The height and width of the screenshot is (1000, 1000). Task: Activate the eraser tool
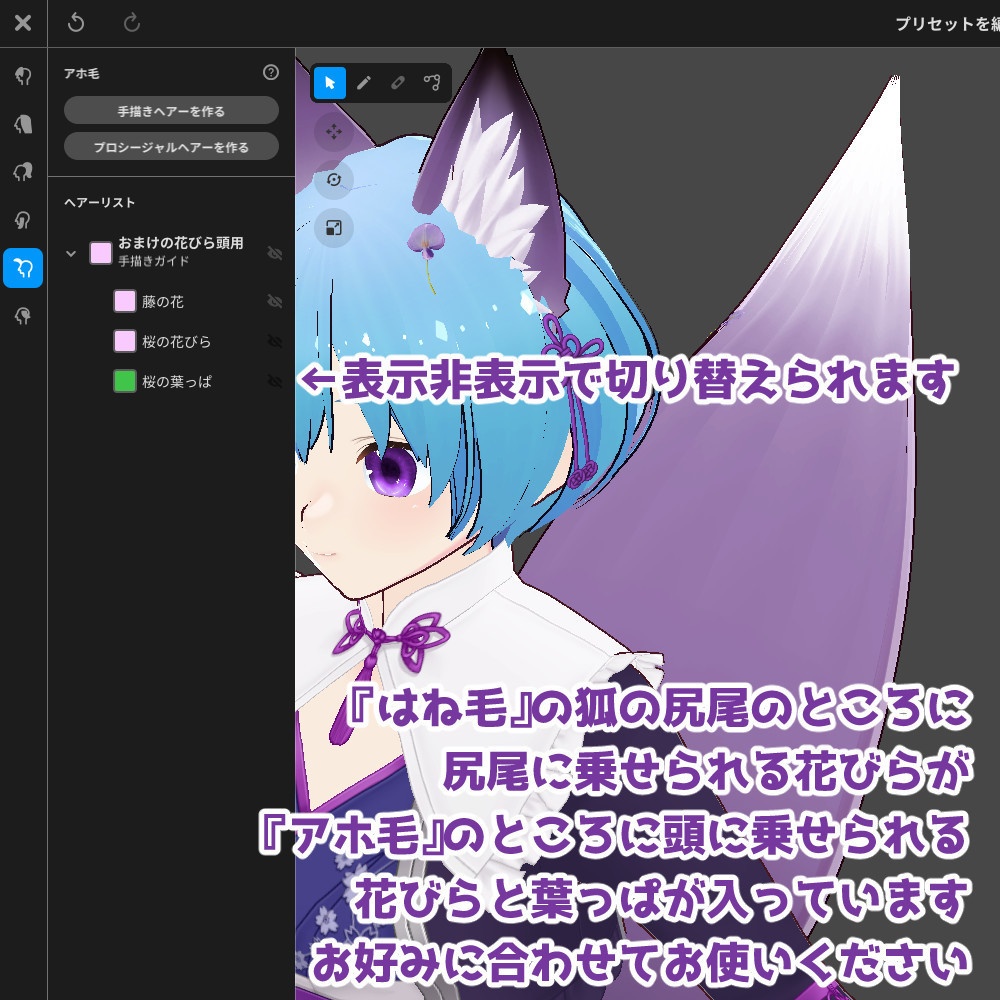398,83
